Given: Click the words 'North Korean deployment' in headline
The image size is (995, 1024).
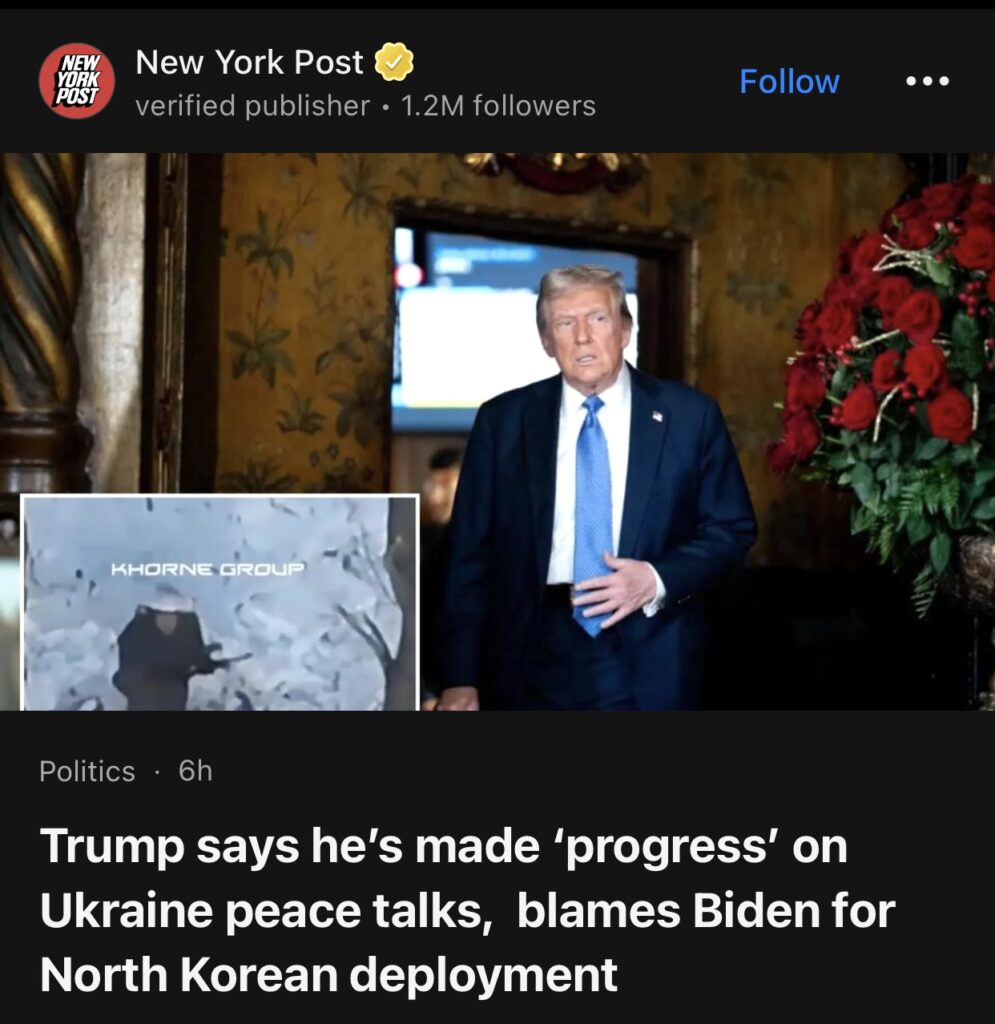Looking at the screenshot, I should tap(328, 975).
